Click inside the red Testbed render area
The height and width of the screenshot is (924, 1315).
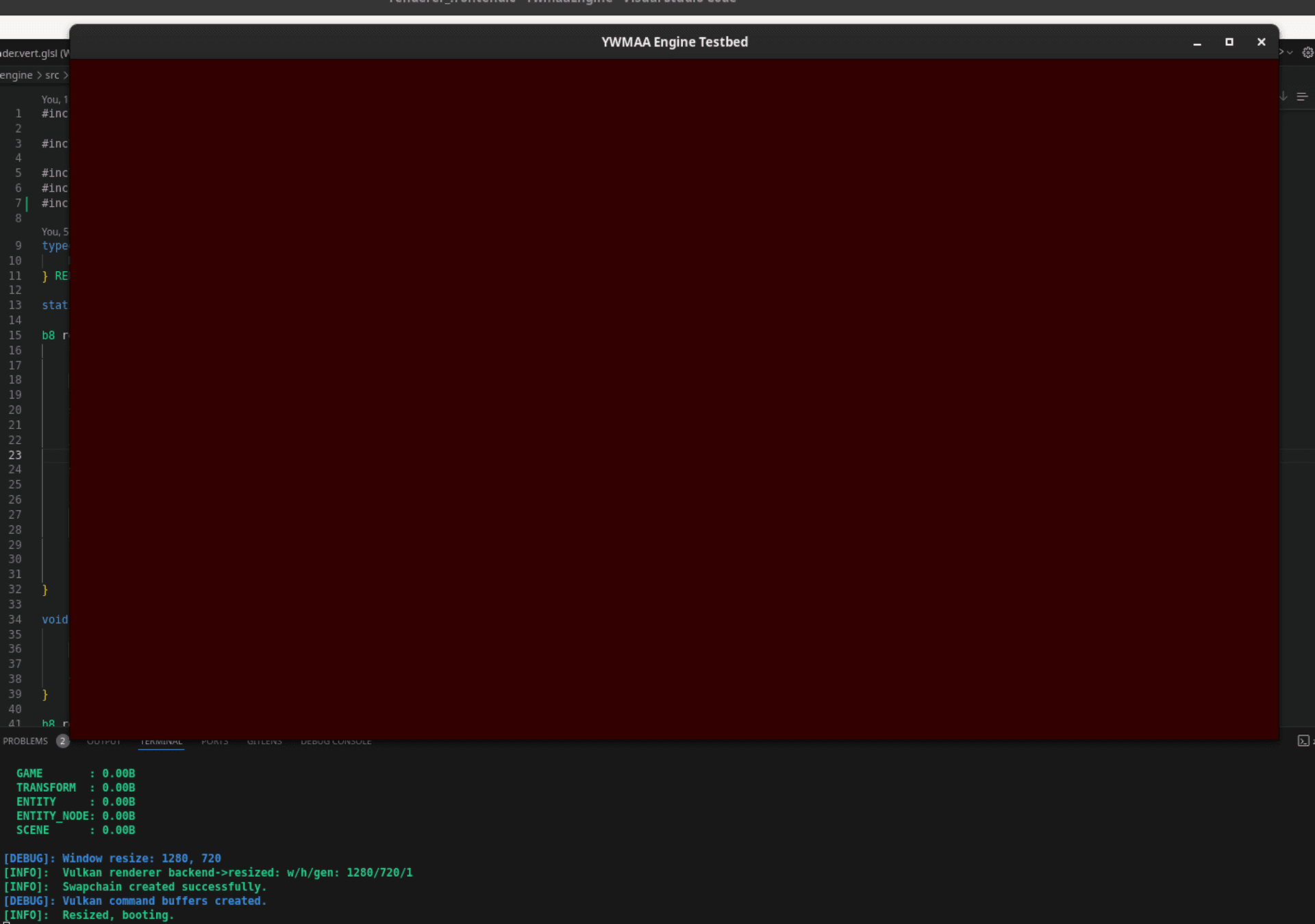[674, 399]
